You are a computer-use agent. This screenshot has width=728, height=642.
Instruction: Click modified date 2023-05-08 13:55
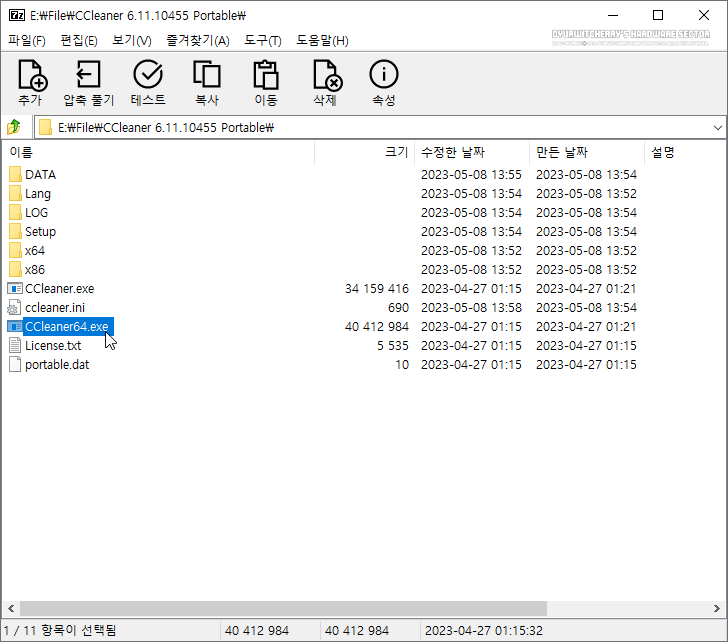point(471,175)
